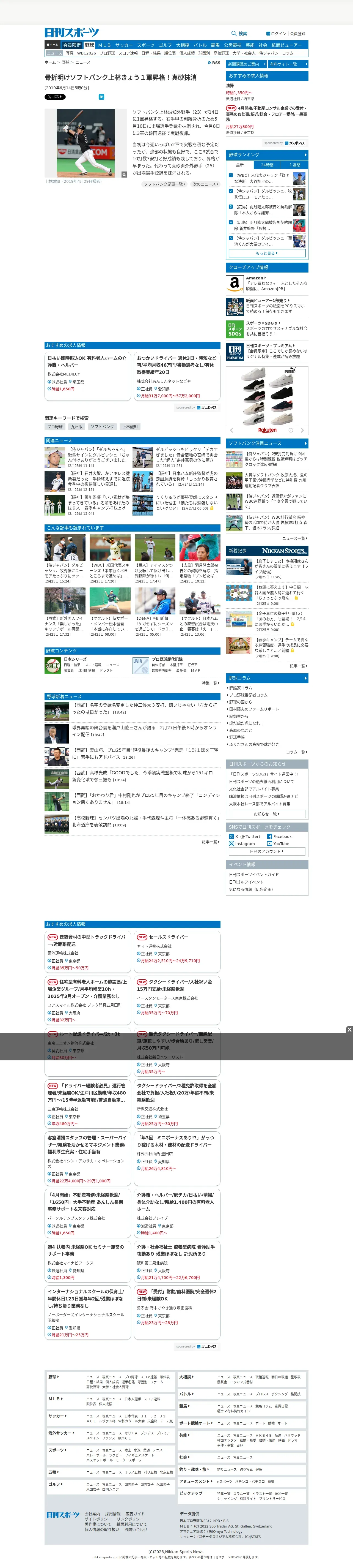Click the Rakuten sneakers advertisement
This screenshot has width=353, height=1568.
click(x=267, y=401)
